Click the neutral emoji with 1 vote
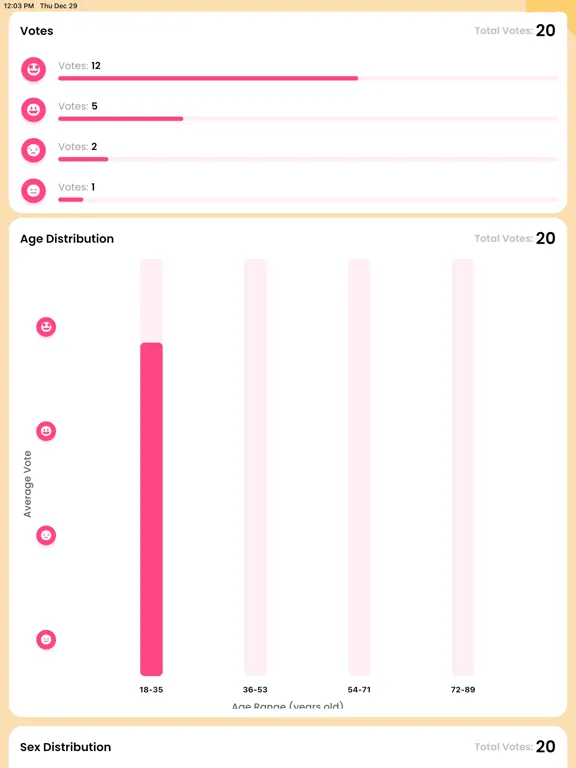Screen dimensions: 576x768 tap(33, 191)
